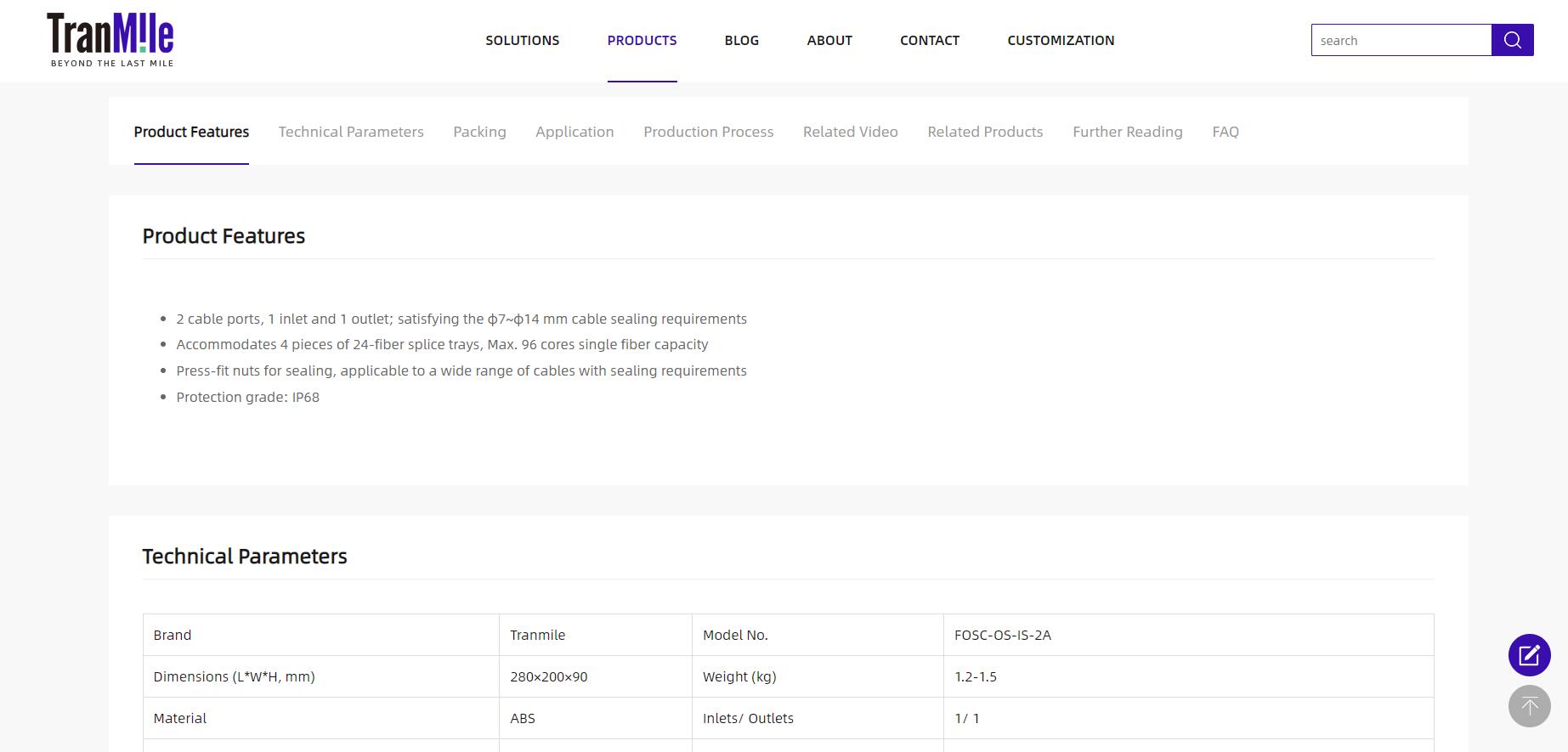Open the ABOUT menu item
This screenshot has width=1568, height=752.
[829, 40]
